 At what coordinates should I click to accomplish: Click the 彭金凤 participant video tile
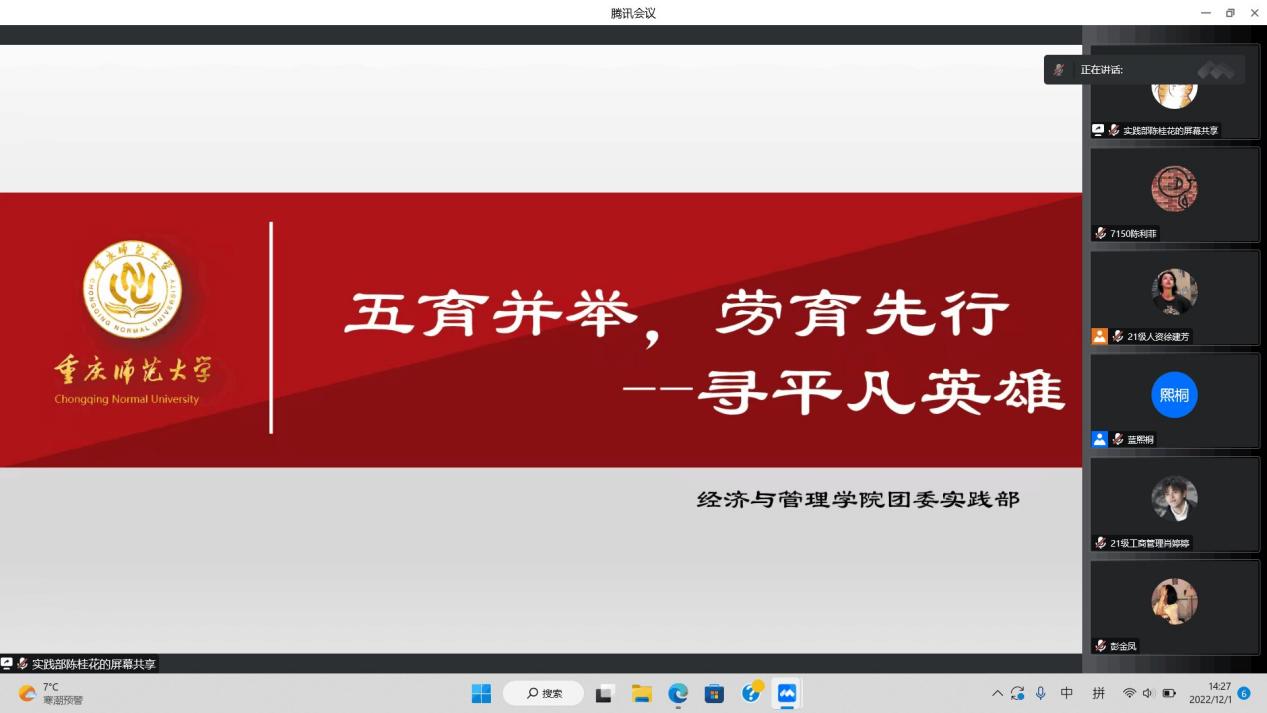[1174, 606]
